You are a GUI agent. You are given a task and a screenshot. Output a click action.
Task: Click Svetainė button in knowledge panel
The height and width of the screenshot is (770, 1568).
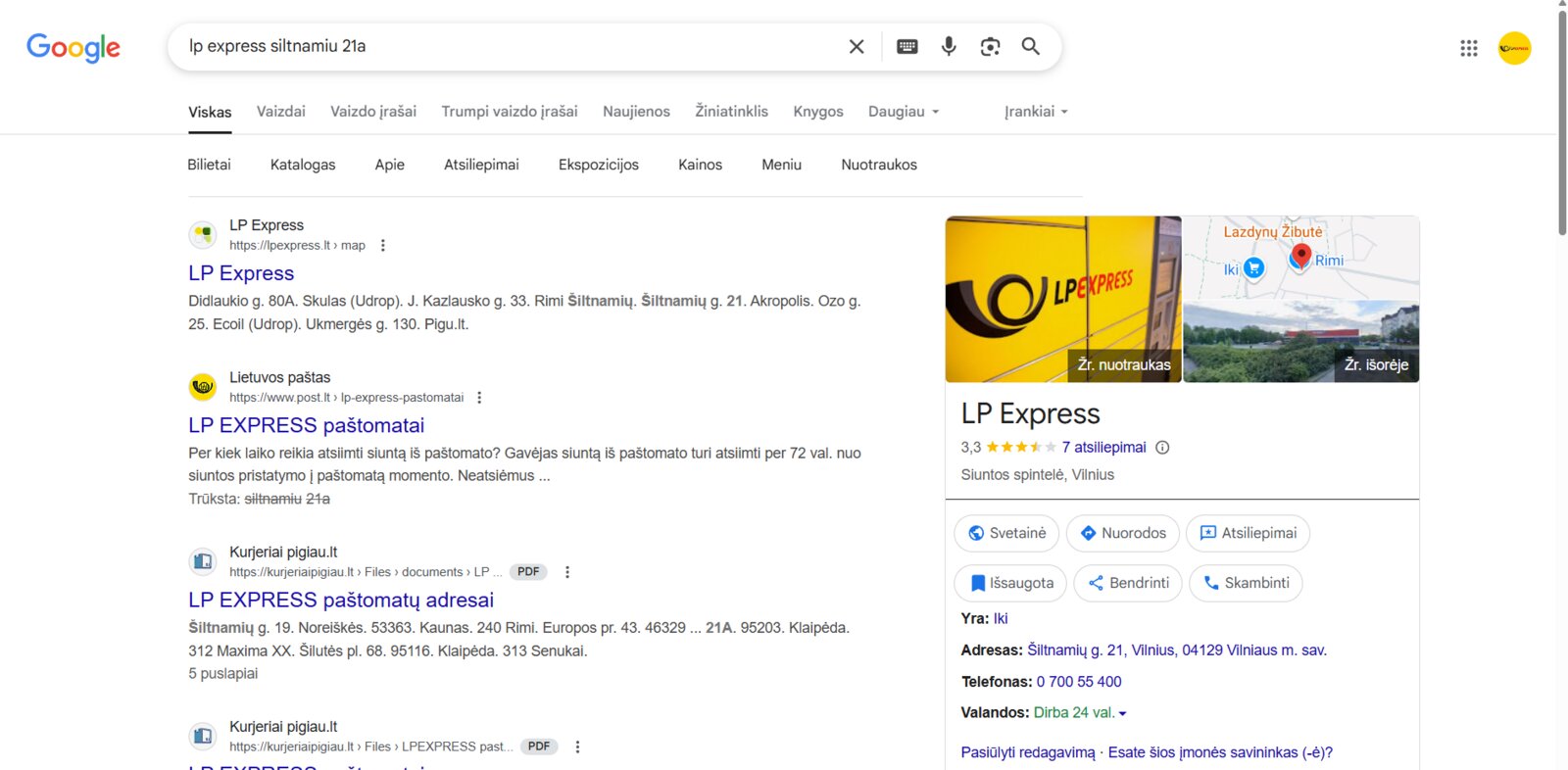pos(1006,533)
